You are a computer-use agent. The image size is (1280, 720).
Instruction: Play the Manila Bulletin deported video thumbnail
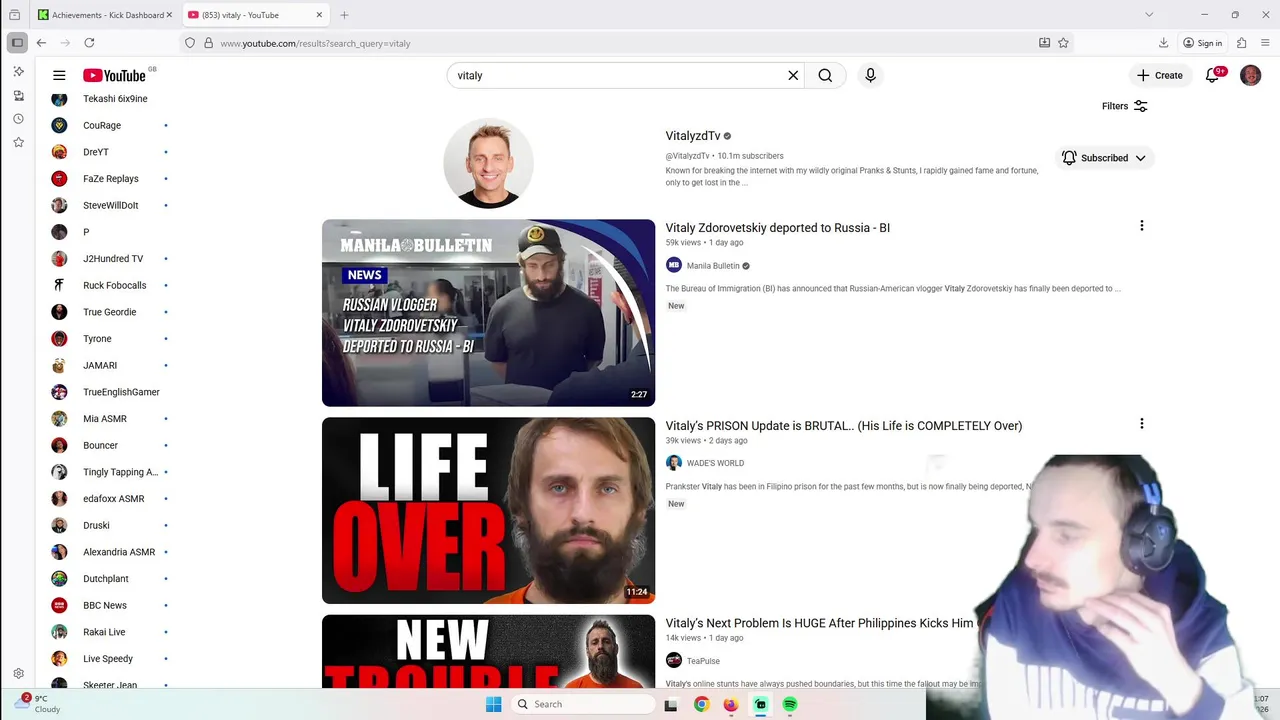tap(488, 313)
